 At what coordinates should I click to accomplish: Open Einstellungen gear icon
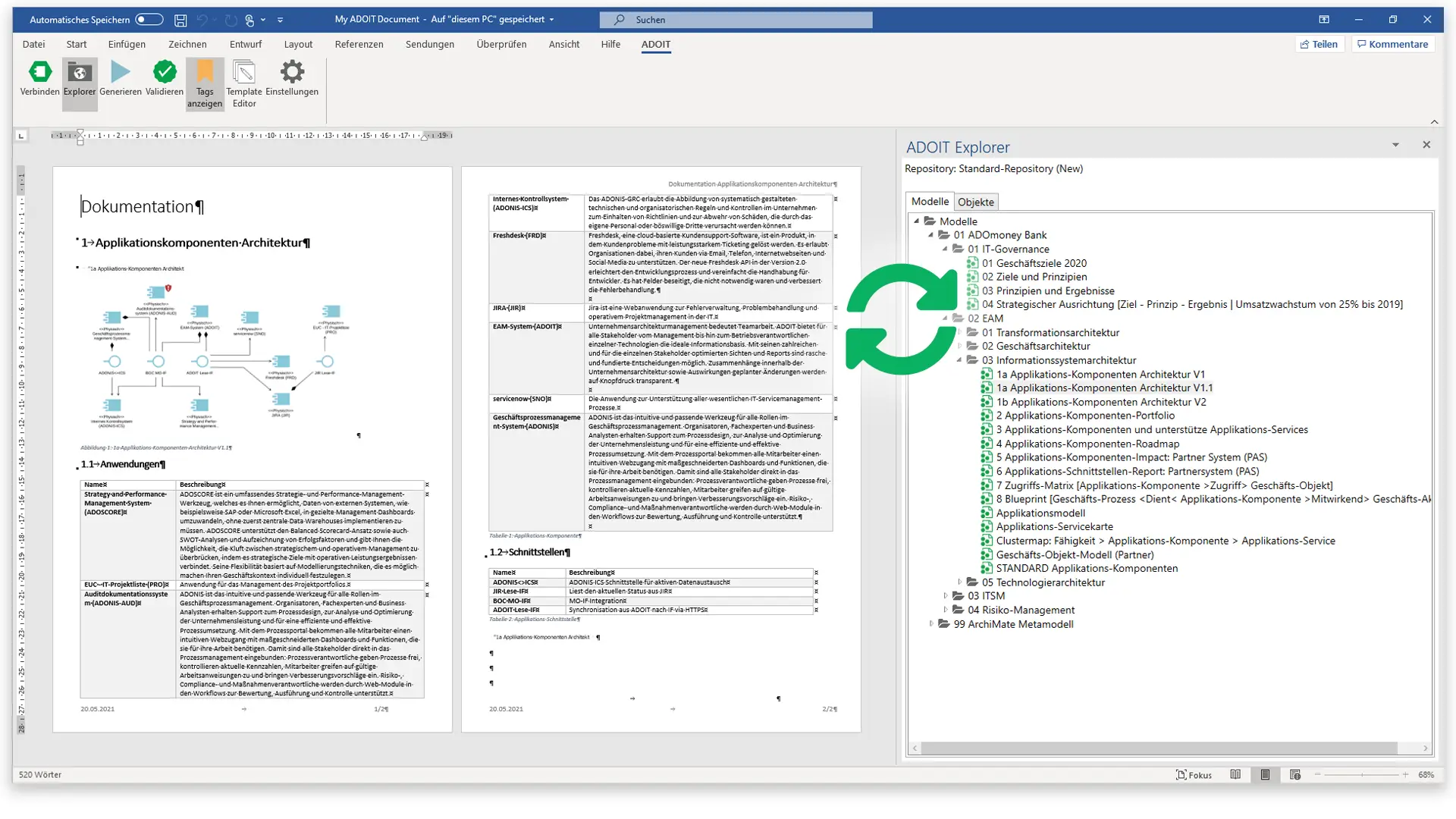click(x=292, y=72)
